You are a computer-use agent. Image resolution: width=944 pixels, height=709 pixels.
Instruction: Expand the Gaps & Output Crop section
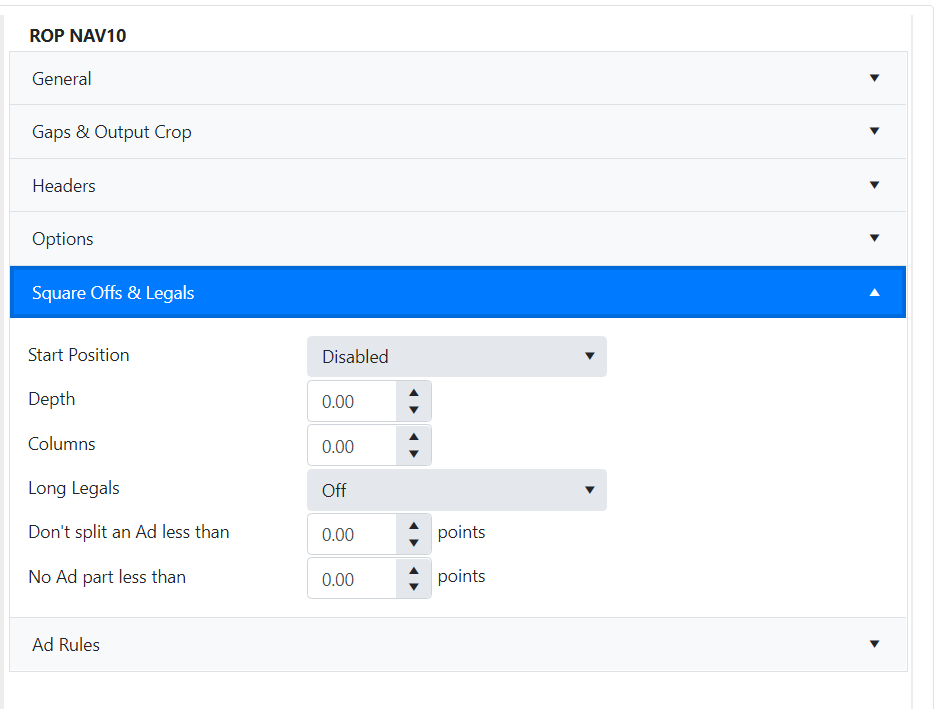[x=458, y=132]
